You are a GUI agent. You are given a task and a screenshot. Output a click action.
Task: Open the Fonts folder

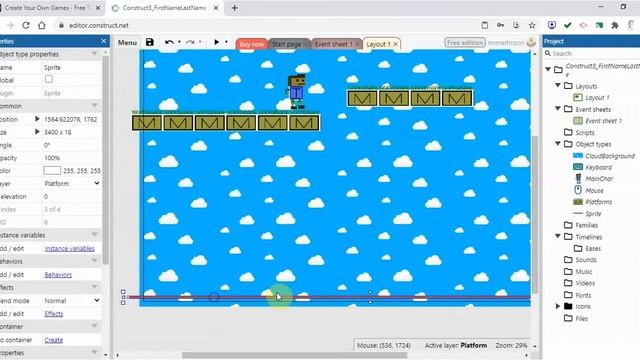point(583,295)
